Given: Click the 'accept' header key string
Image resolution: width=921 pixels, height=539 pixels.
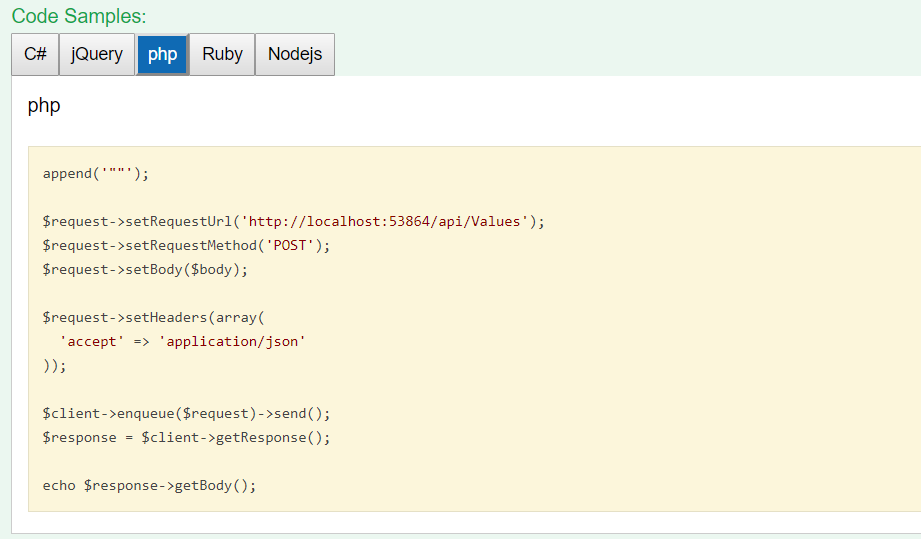Looking at the screenshot, I should [92, 341].
